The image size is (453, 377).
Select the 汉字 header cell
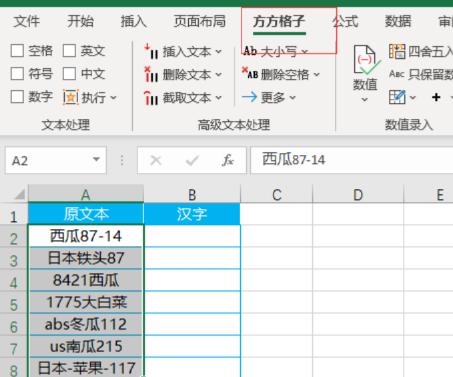pos(192,214)
